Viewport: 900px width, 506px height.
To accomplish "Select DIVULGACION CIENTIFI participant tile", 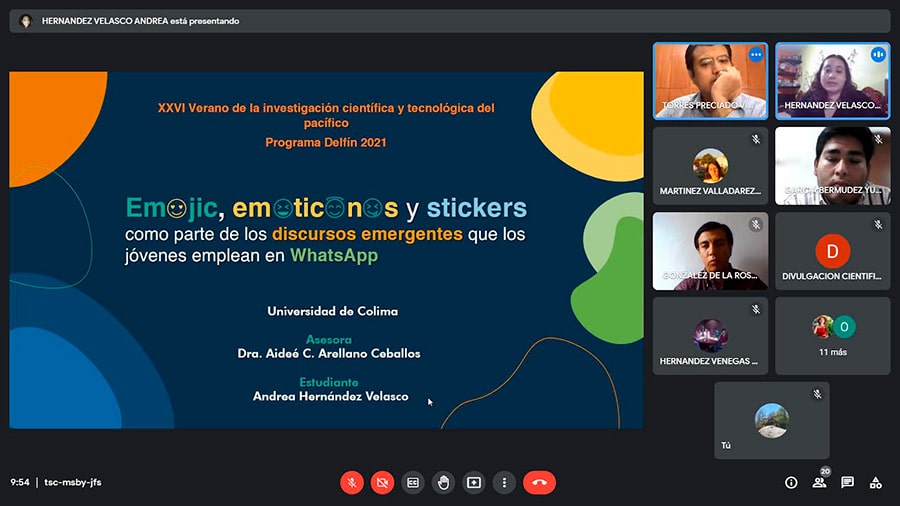I will (833, 251).
